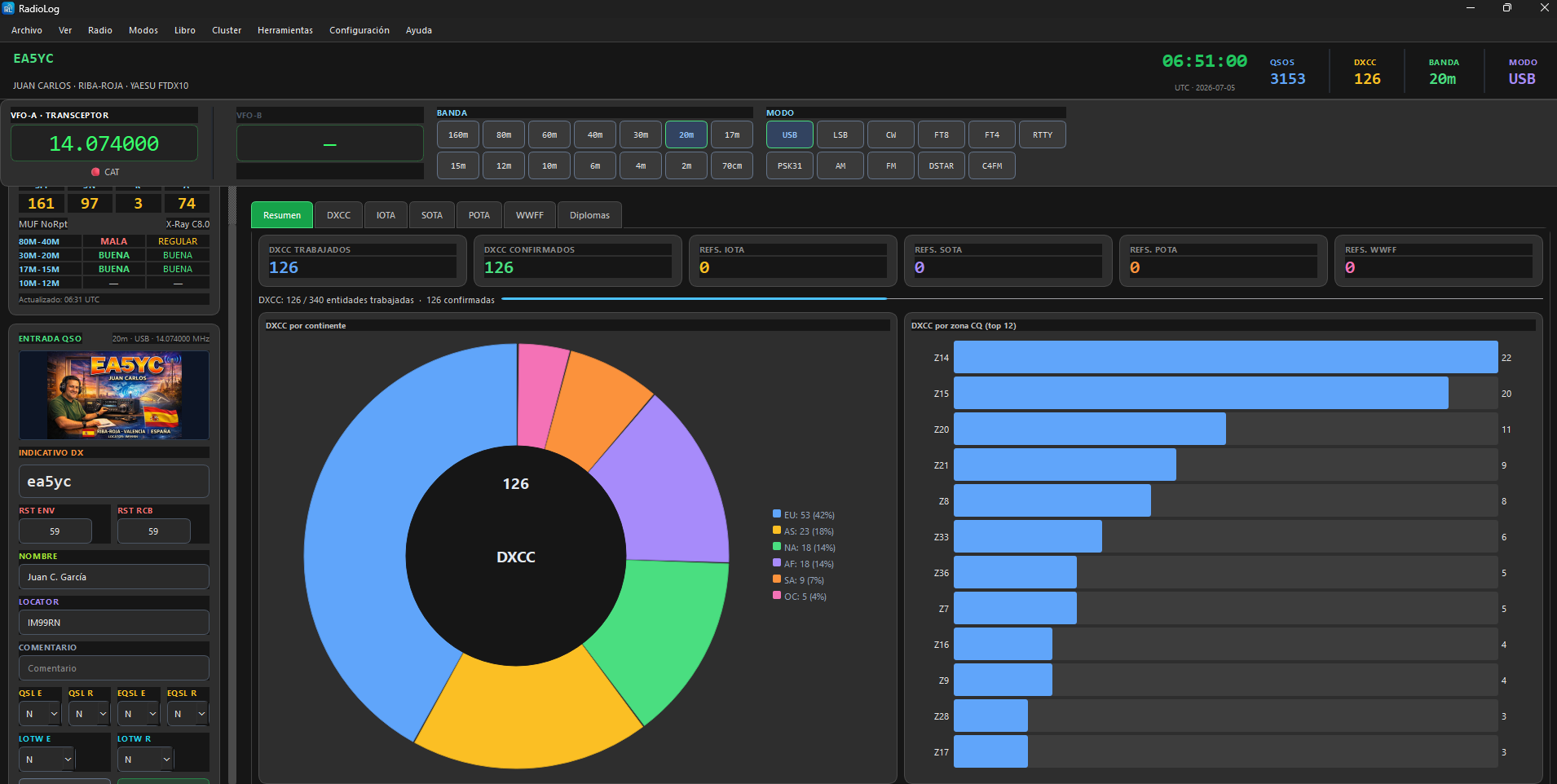Click the orange SA legend marker
The height and width of the screenshot is (784, 1557).
pos(777,579)
